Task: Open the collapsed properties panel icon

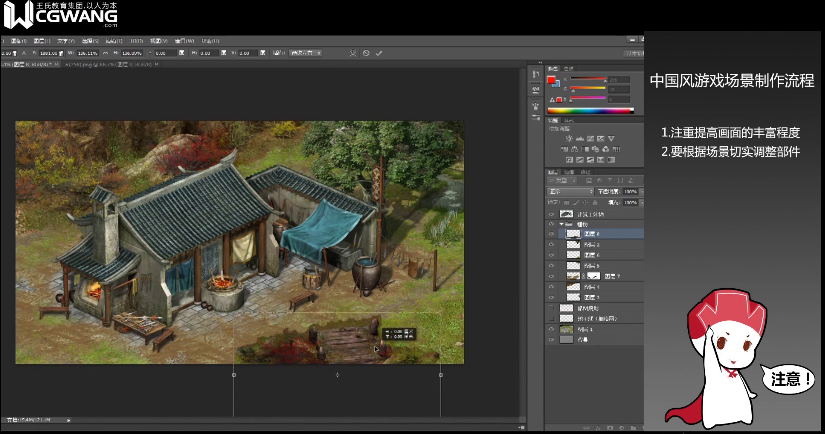Action: tap(536, 87)
